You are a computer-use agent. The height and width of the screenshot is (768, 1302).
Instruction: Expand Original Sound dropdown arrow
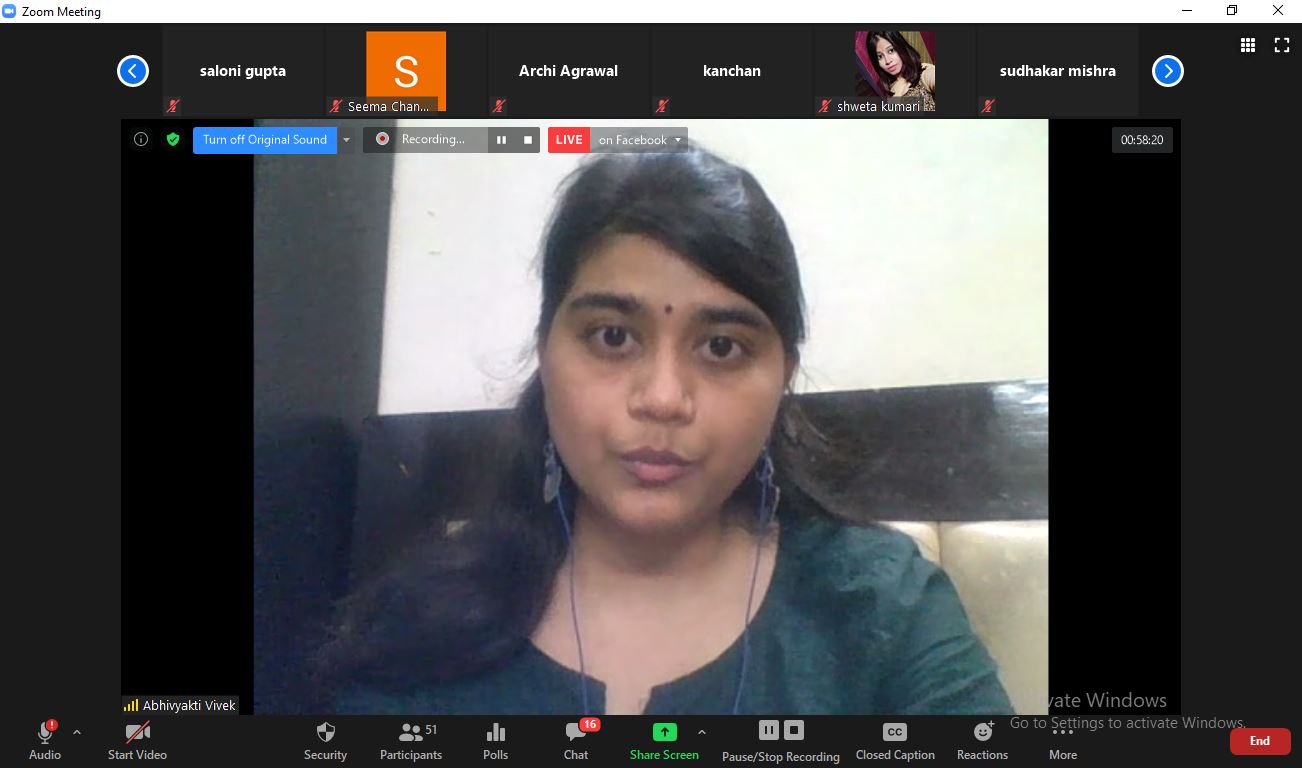point(346,140)
